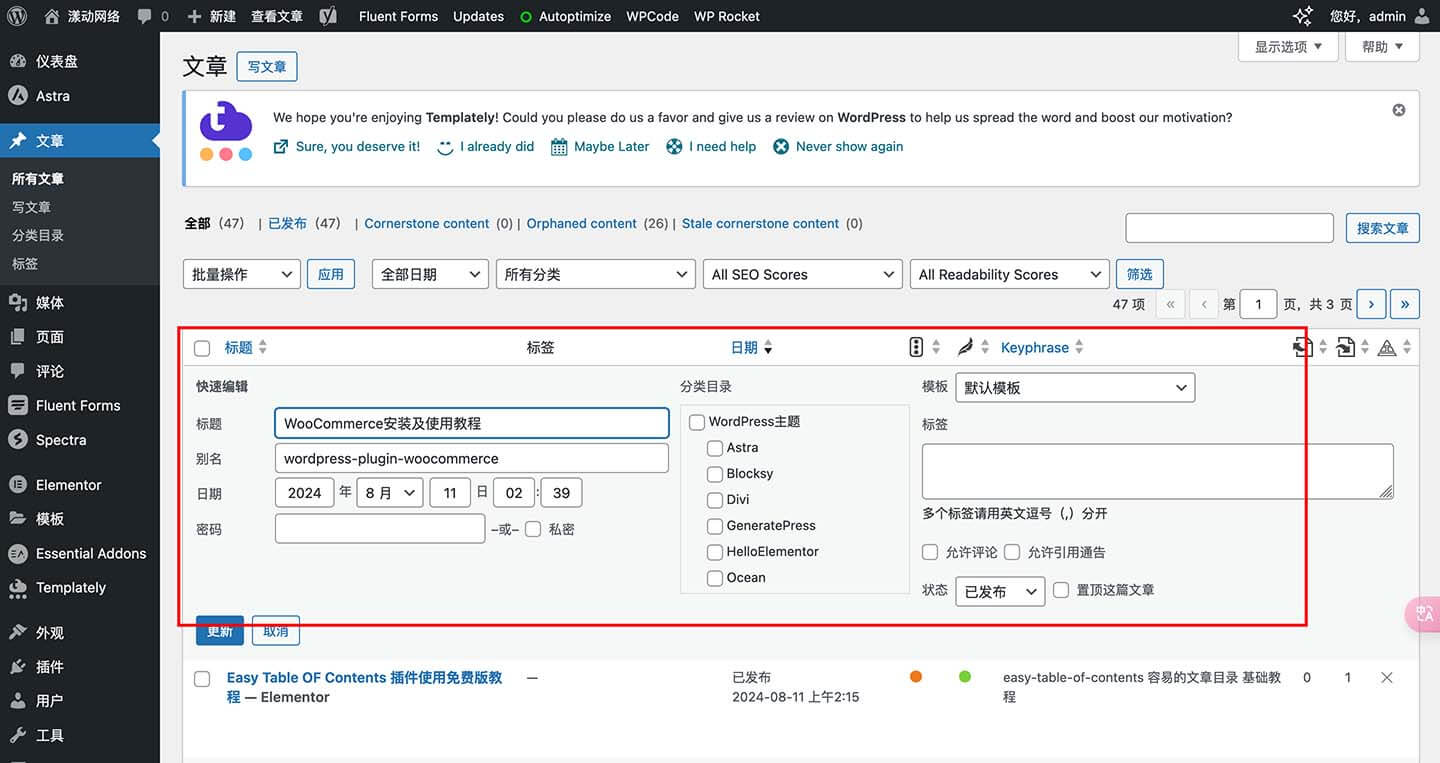
Task: Check the Astra category
Action: point(715,448)
